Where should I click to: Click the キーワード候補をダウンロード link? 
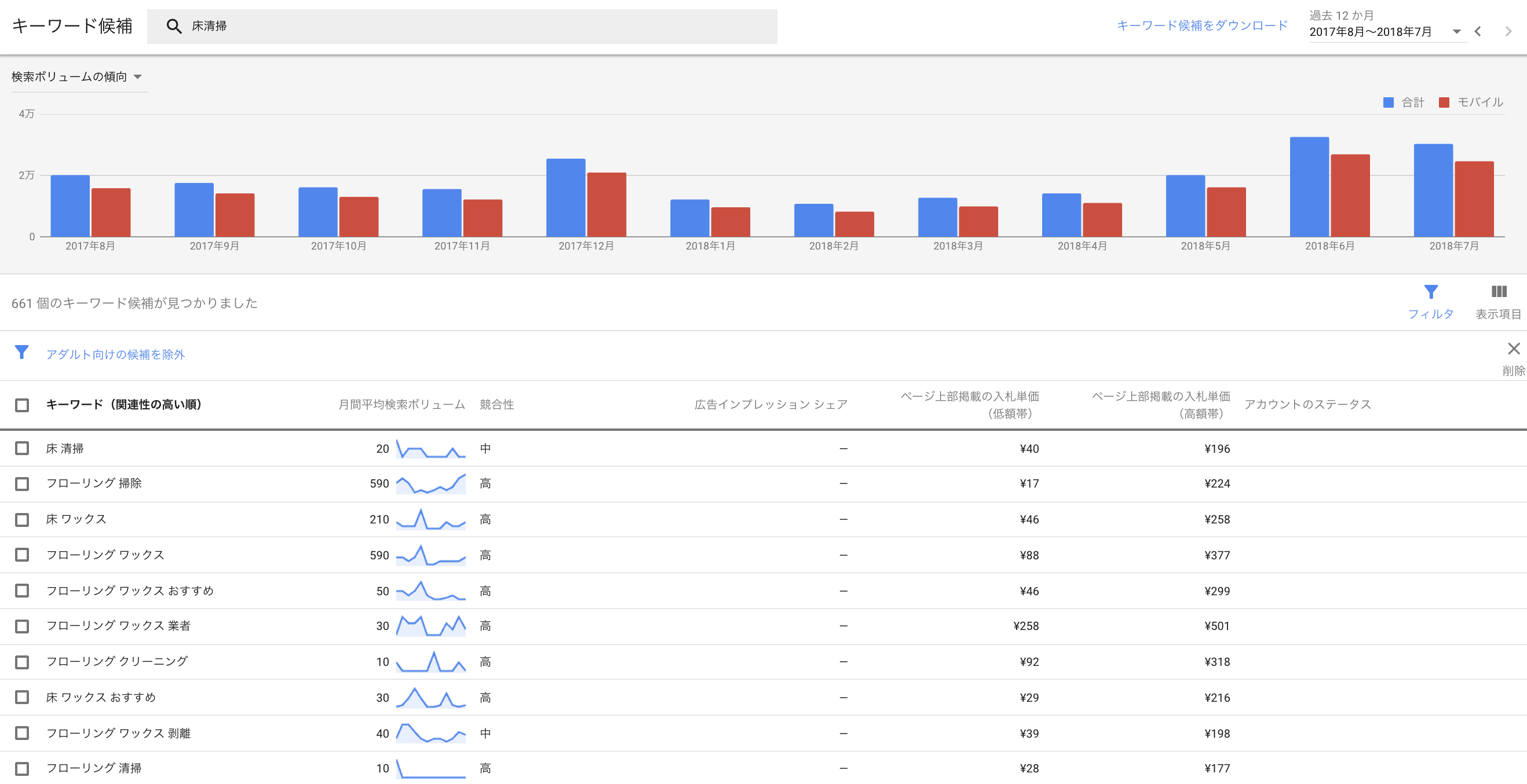pos(1201,25)
